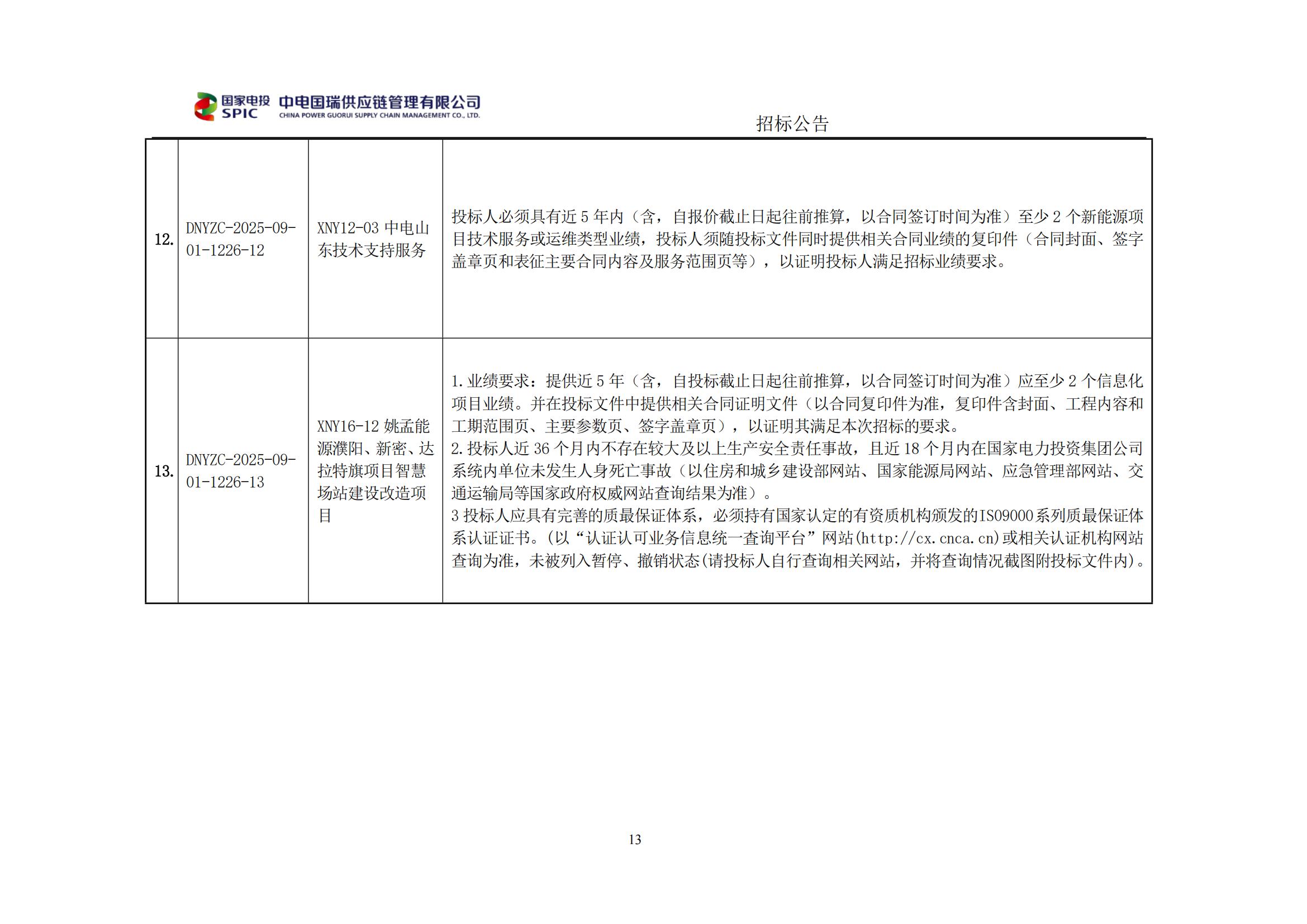Viewport: 1307px width, 924px height.
Task: Click the page number 13
Action: click(x=635, y=840)
